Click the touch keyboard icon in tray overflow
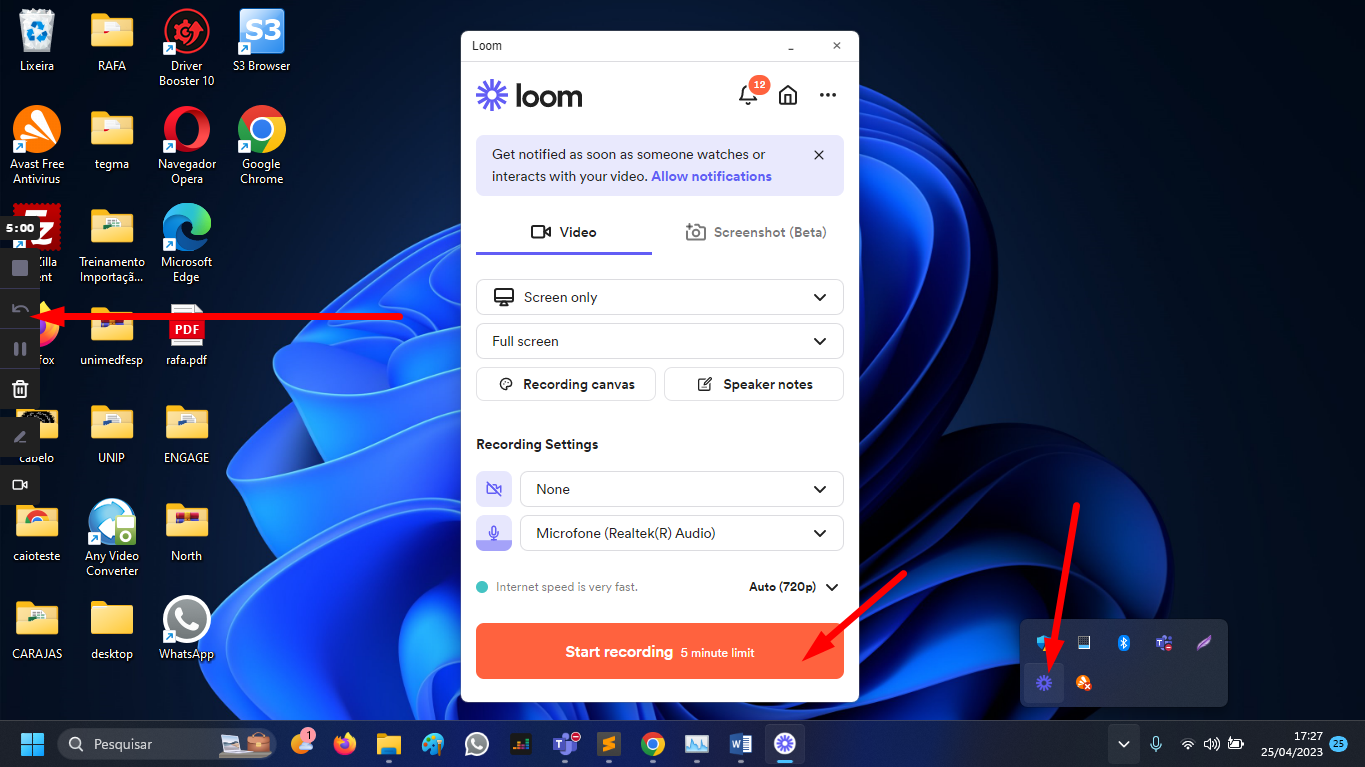1365x767 pixels. [x=1083, y=643]
